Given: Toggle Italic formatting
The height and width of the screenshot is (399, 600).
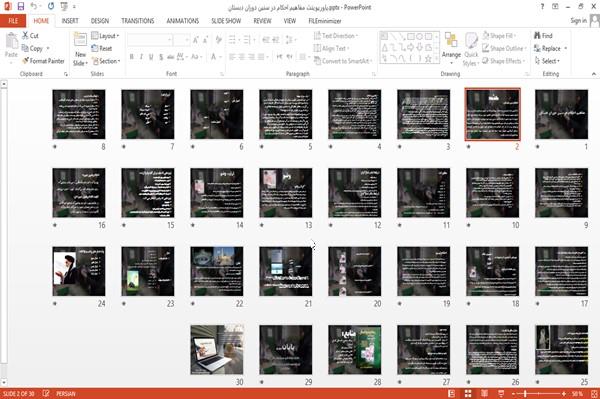Looking at the screenshot, I should 142,57.
